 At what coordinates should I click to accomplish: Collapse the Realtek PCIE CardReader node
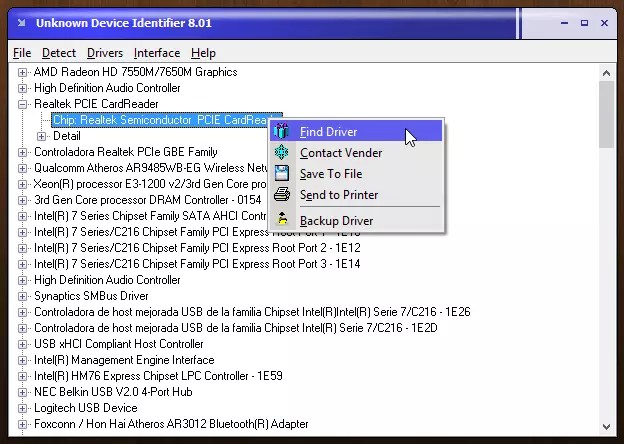22,104
